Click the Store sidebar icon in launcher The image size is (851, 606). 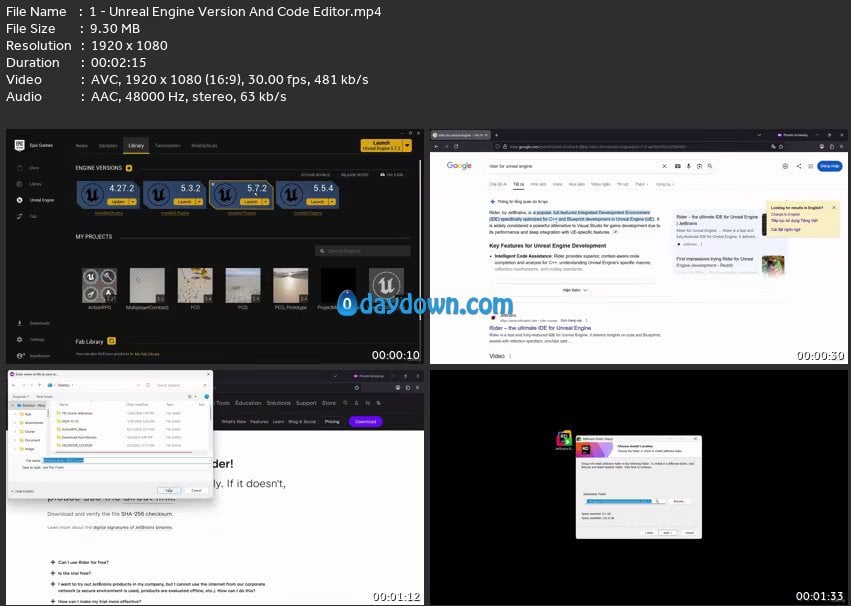pyautogui.click(x=20, y=168)
